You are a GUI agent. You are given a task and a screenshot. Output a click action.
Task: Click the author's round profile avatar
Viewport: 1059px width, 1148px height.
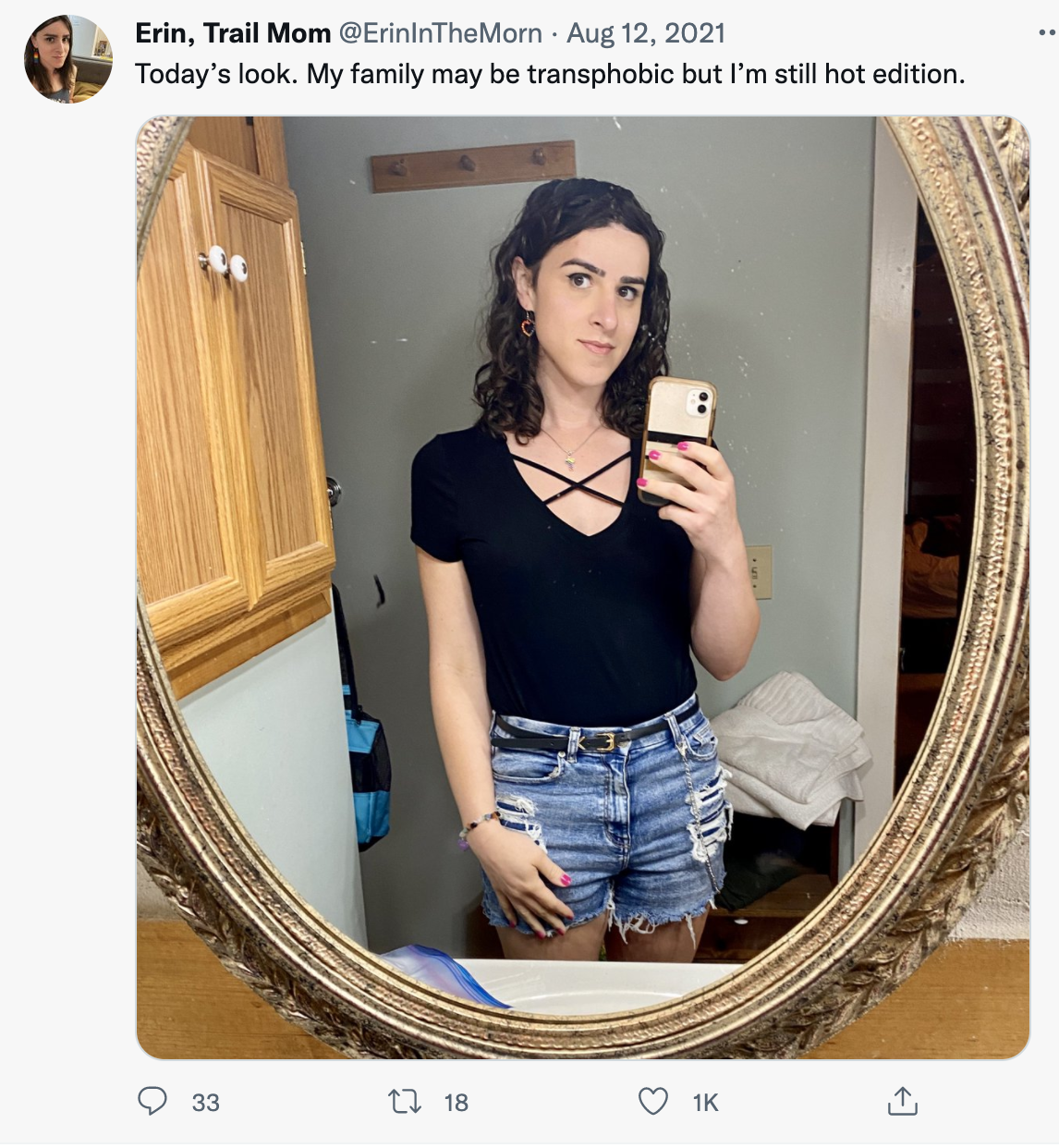pyautogui.click(x=68, y=59)
